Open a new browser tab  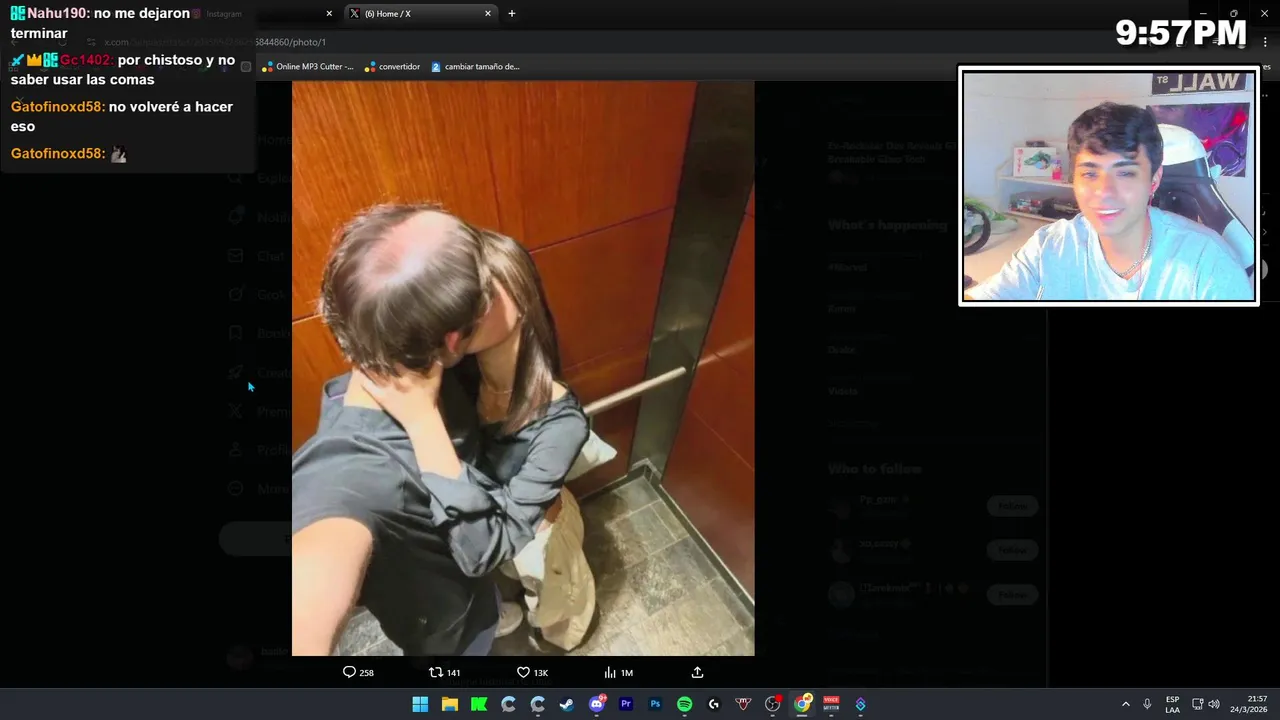512,14
